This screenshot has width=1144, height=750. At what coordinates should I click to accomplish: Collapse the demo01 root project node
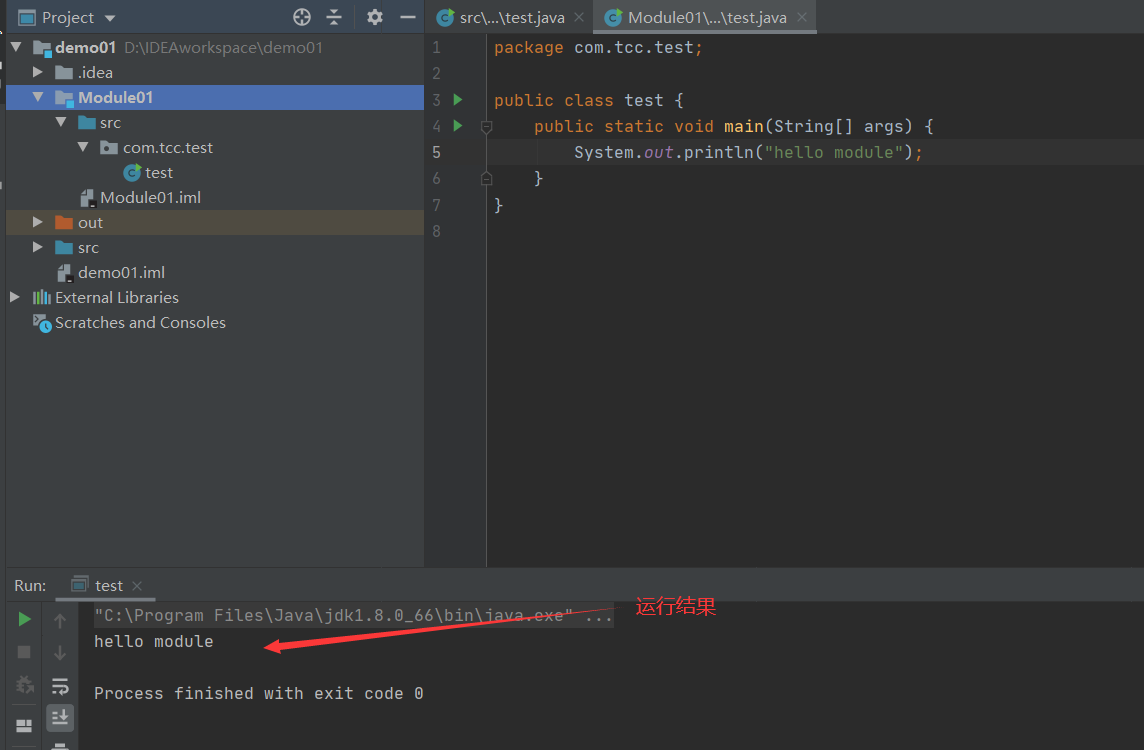(16, 47)
